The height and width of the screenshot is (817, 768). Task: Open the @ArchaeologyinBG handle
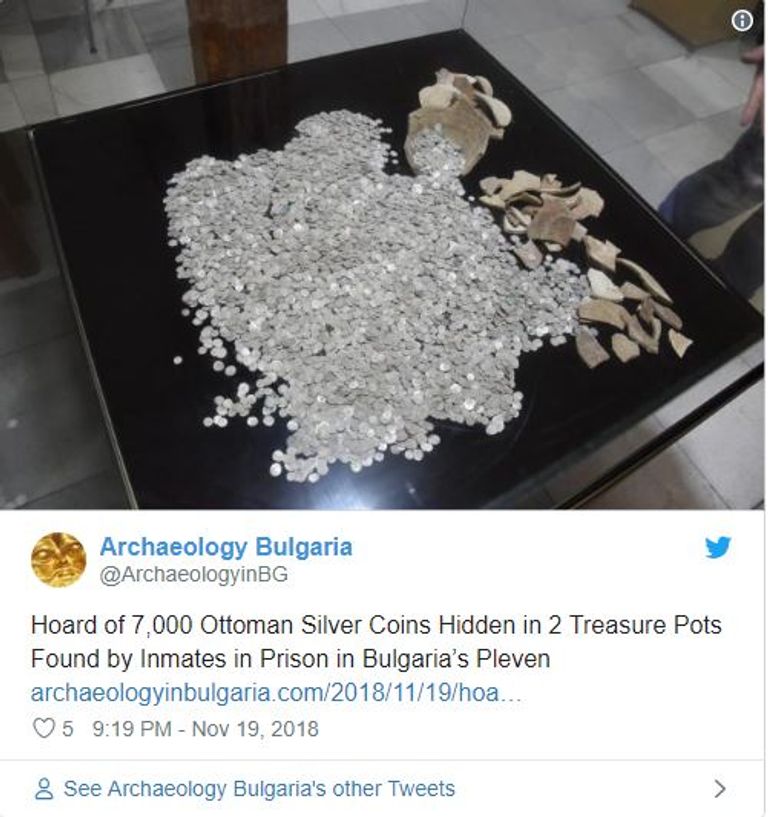click(x=194, y=575)
